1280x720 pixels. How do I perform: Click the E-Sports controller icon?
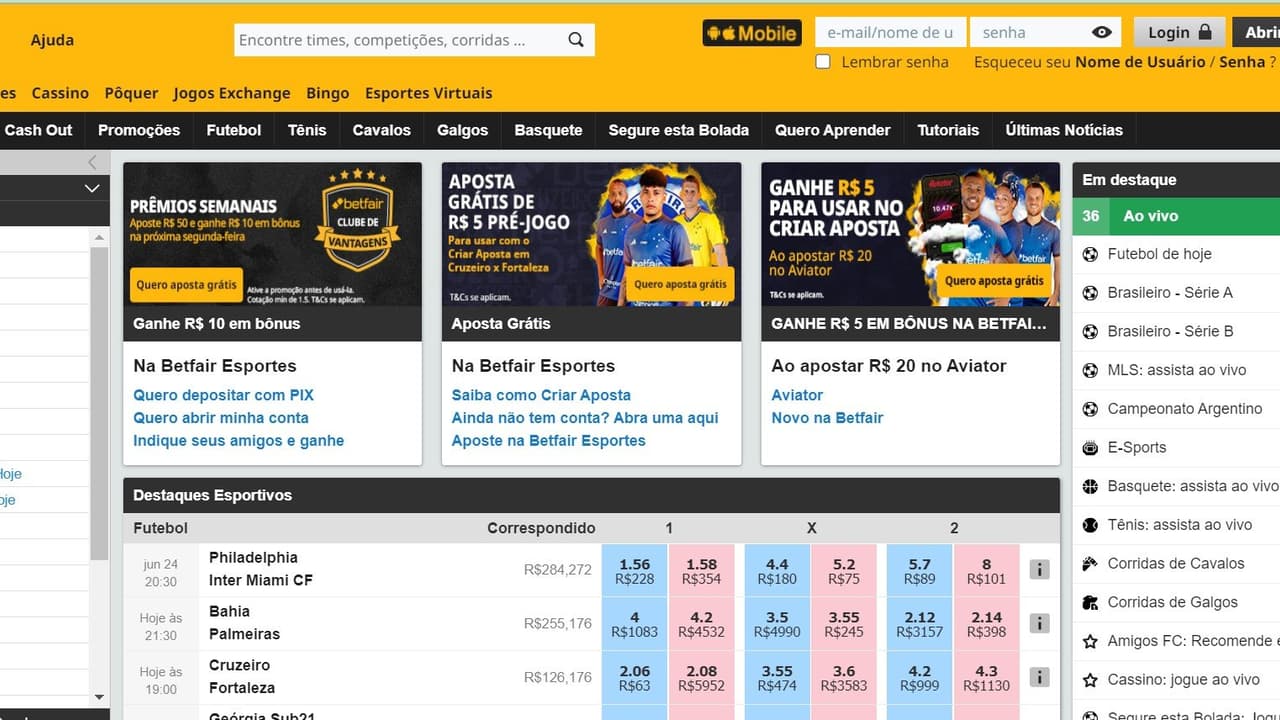pos(1090,447)
